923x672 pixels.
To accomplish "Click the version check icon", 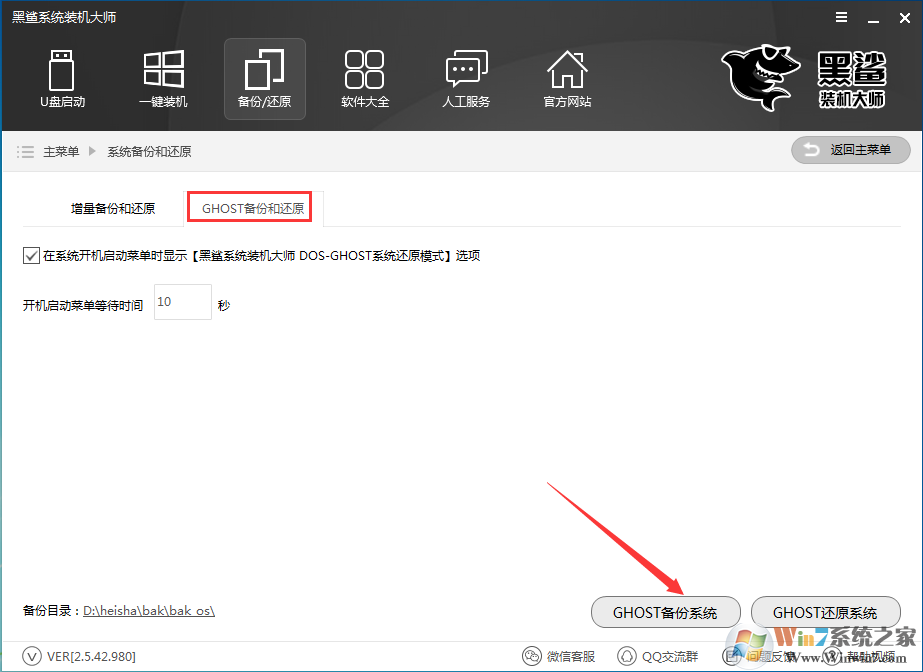I will point(32,656).
